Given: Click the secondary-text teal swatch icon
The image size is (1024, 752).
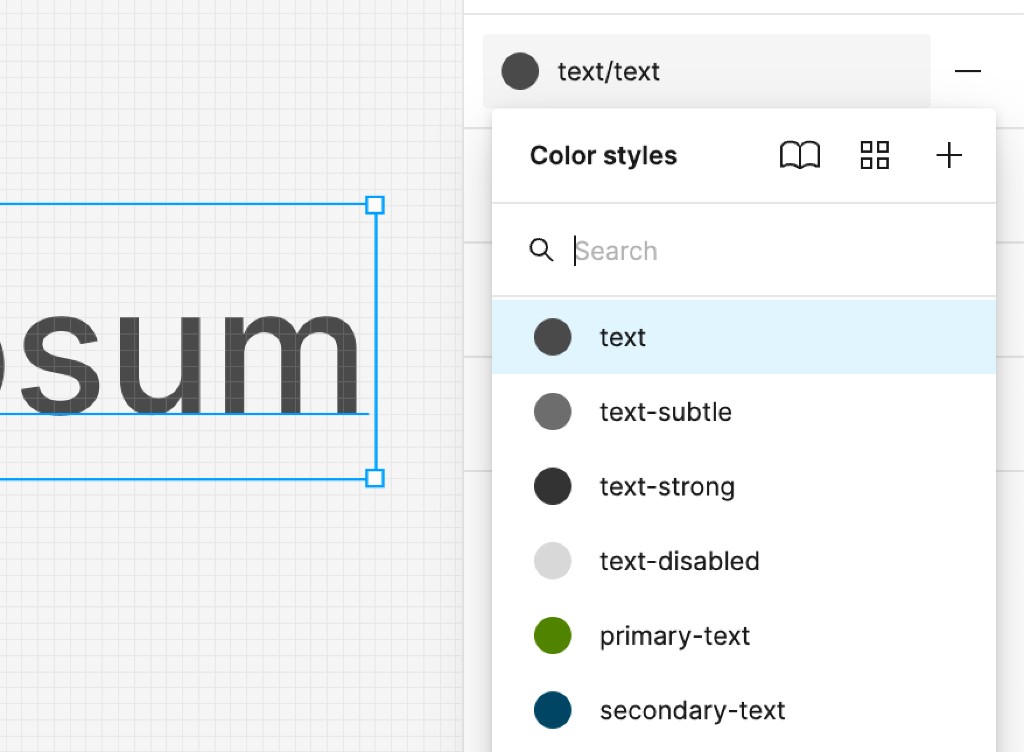Looking at the screenshot, I should [x=553, y=710].
